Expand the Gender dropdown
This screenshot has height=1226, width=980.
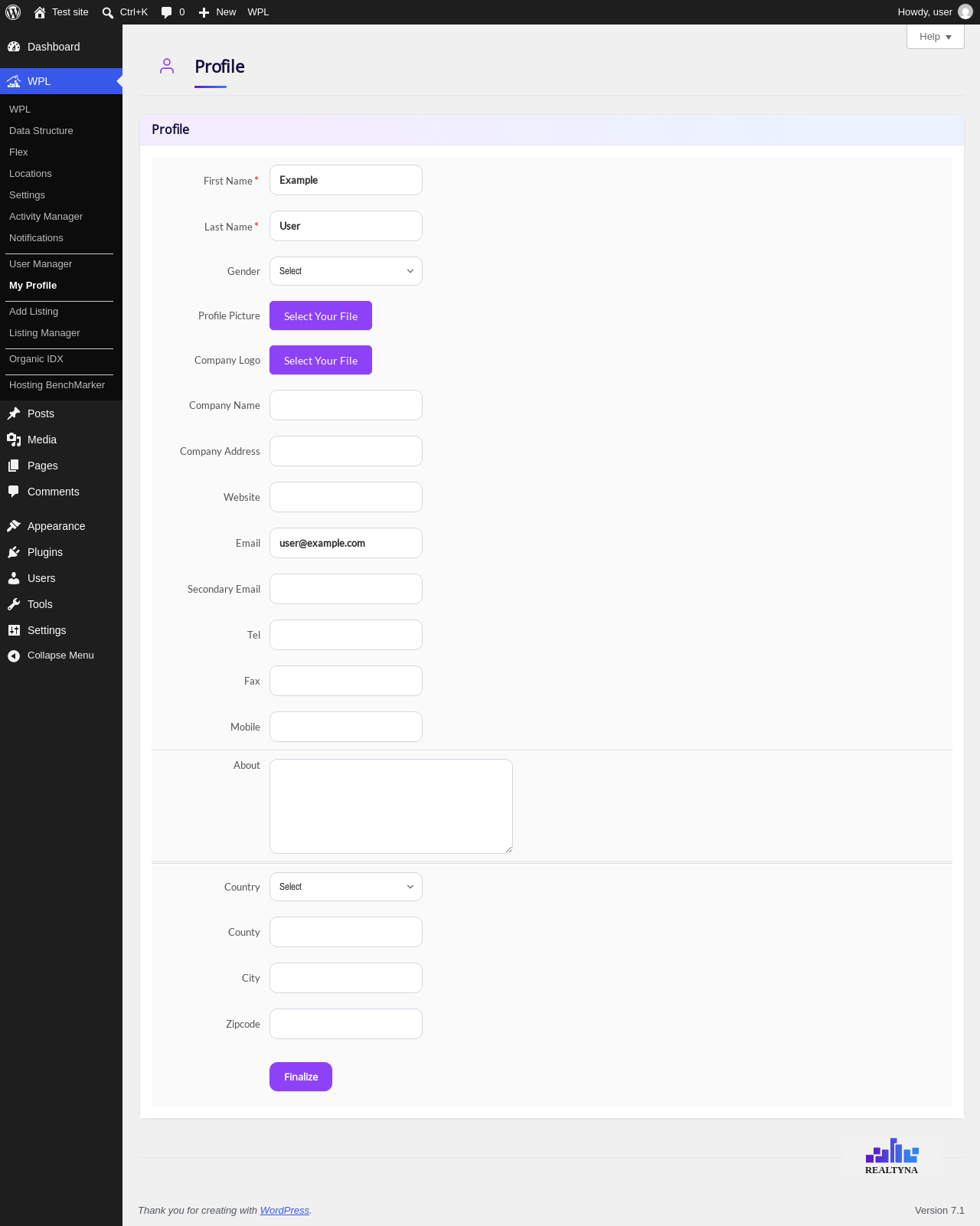point(346,271)
